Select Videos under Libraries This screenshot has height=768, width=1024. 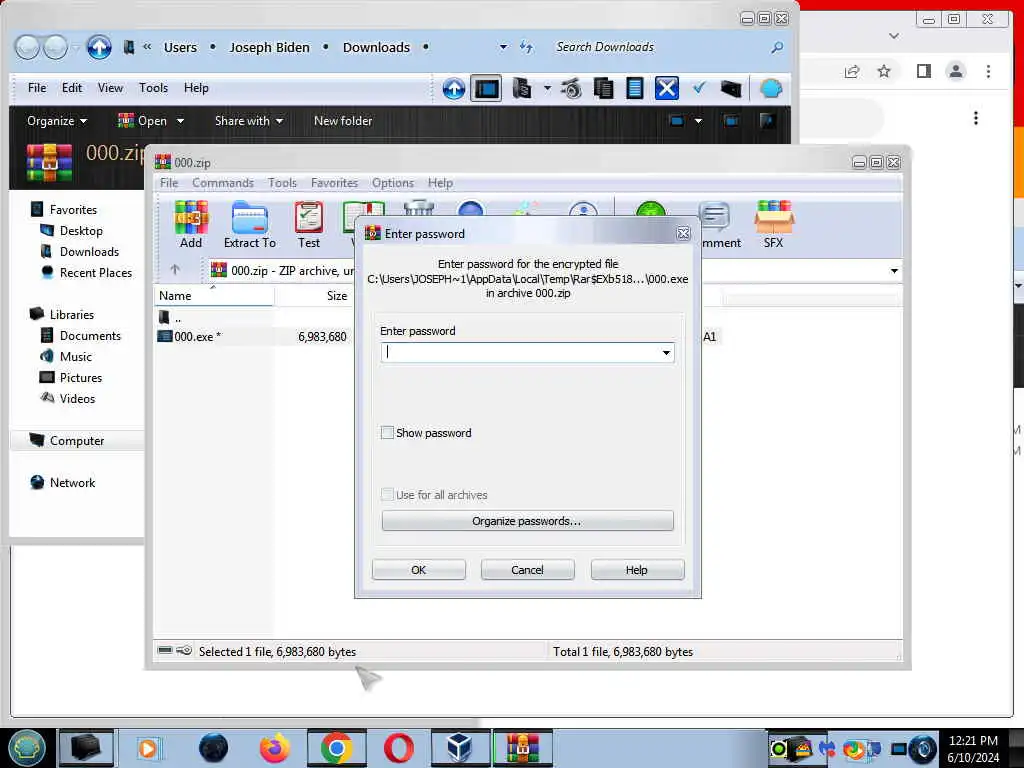click(77, 398)
